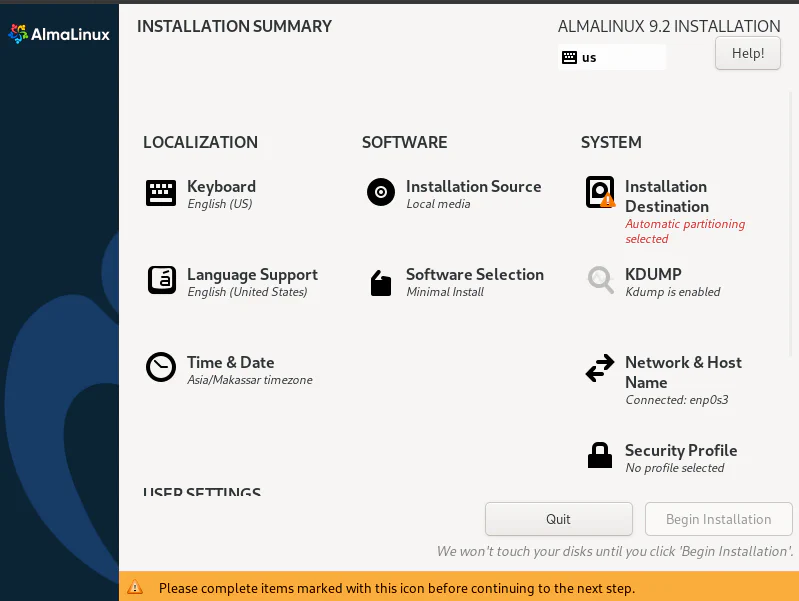The height and width of the screenshot is (601, 799).
Task: Open the Keyboard settings label
Action: click(x=221, y=187)
